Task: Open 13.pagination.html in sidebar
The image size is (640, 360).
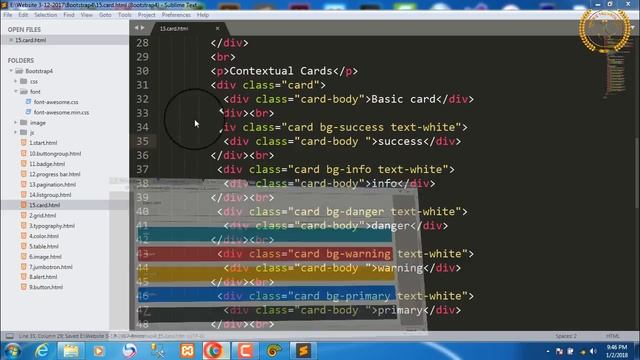Action: 52,184
